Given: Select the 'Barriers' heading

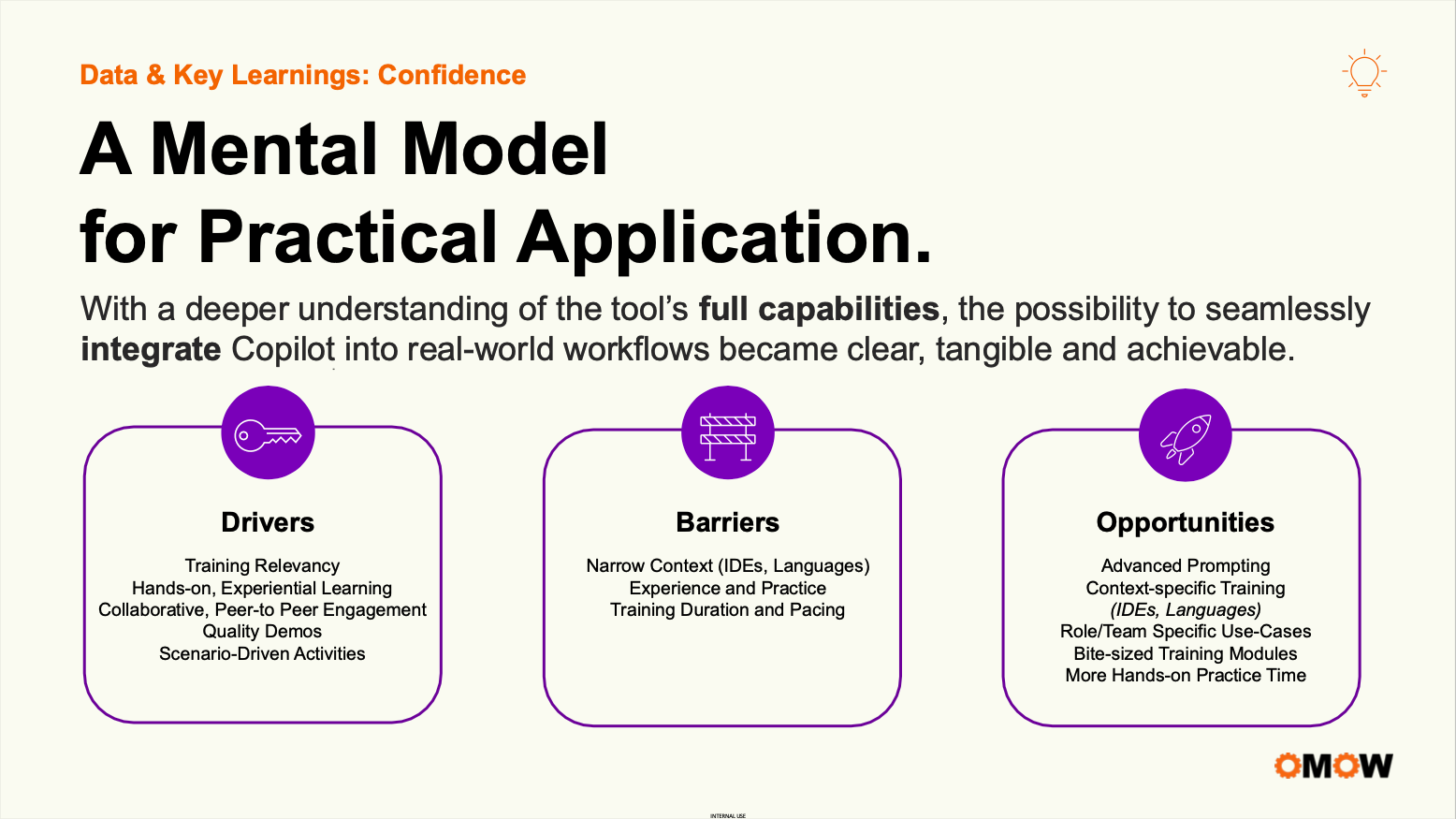Looking at the screenshot, I should point(728,522).
